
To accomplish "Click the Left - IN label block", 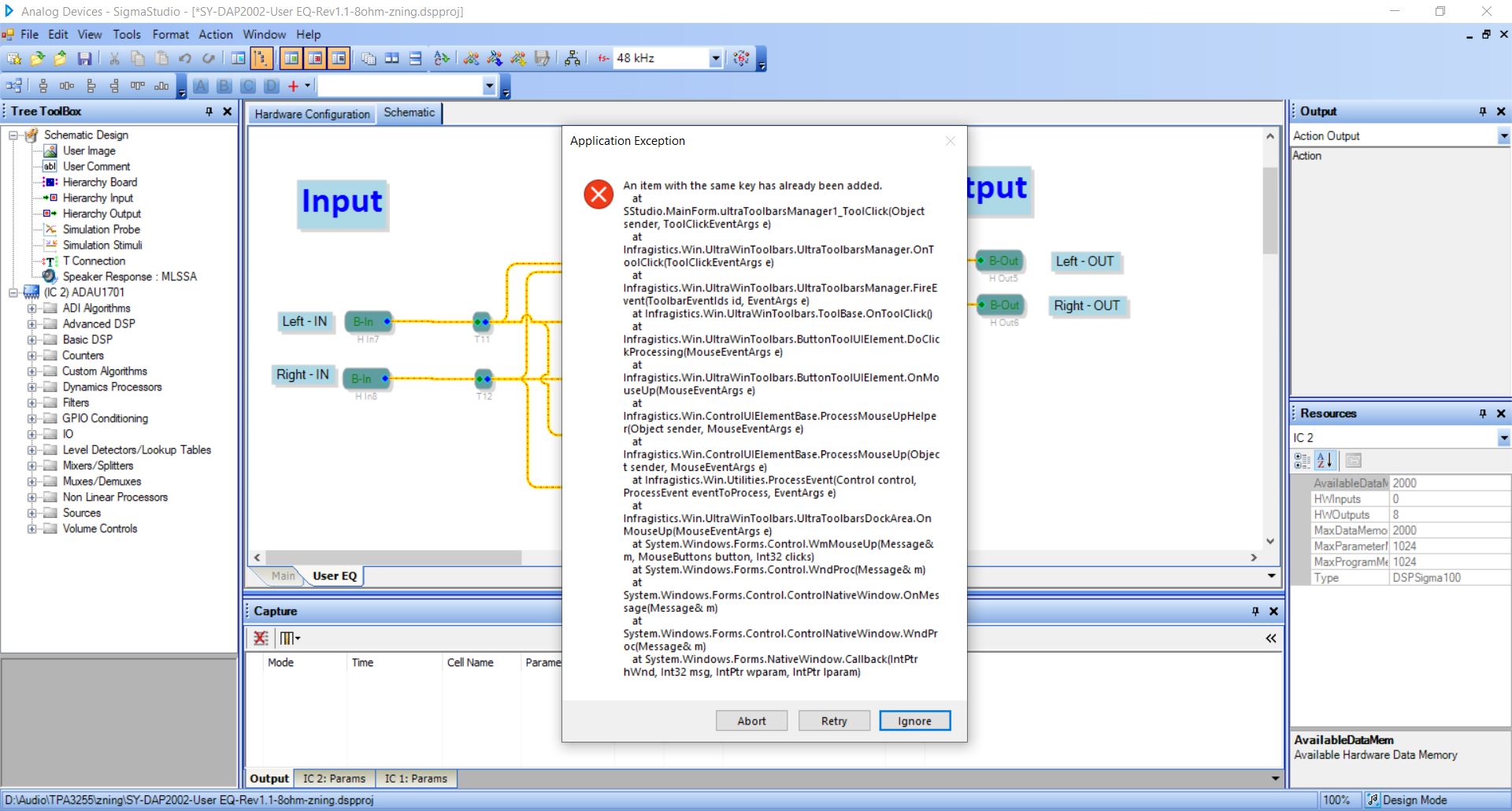I will (x=305, y=321).
